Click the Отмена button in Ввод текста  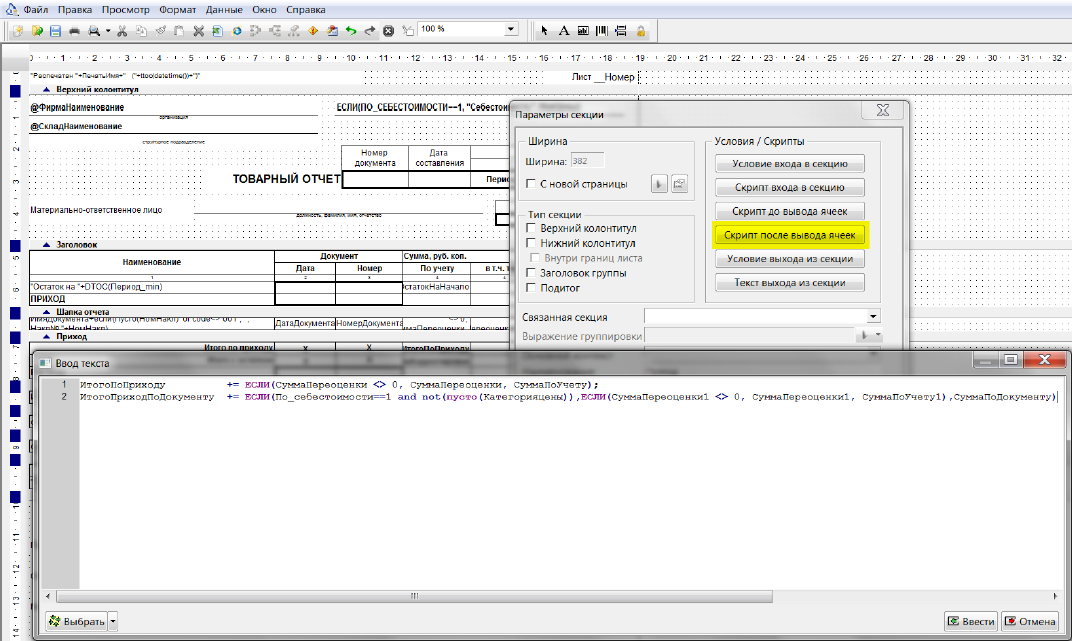(x=1030, y=621)
